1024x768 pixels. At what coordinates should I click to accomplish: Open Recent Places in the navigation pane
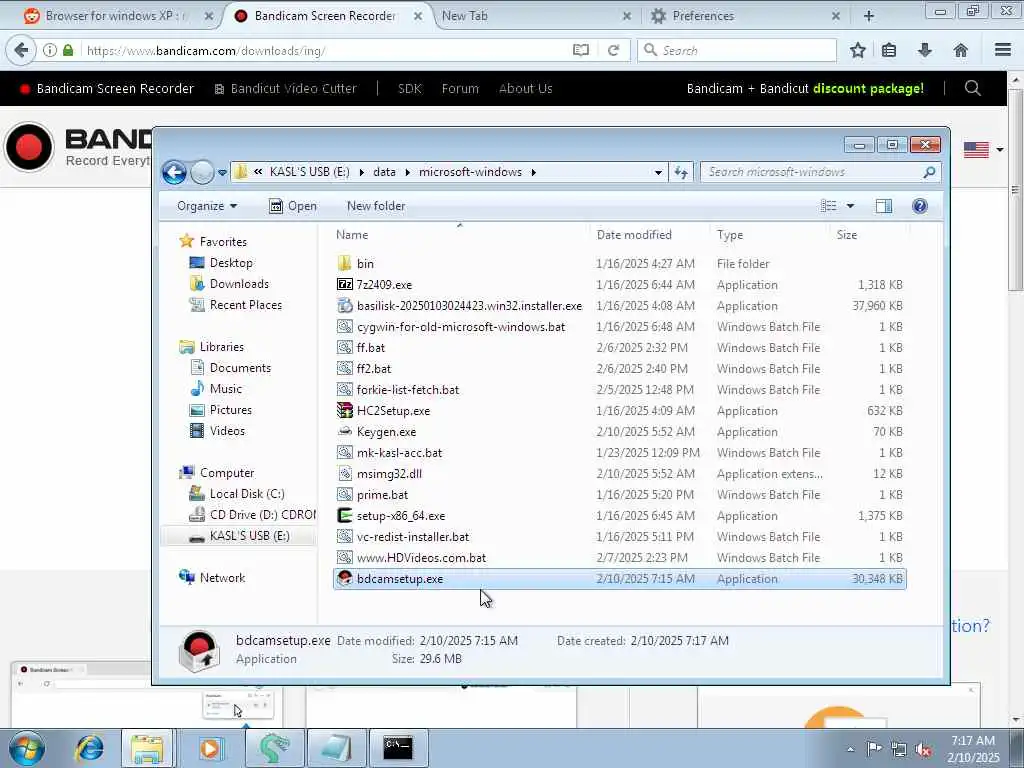[235, 305]
